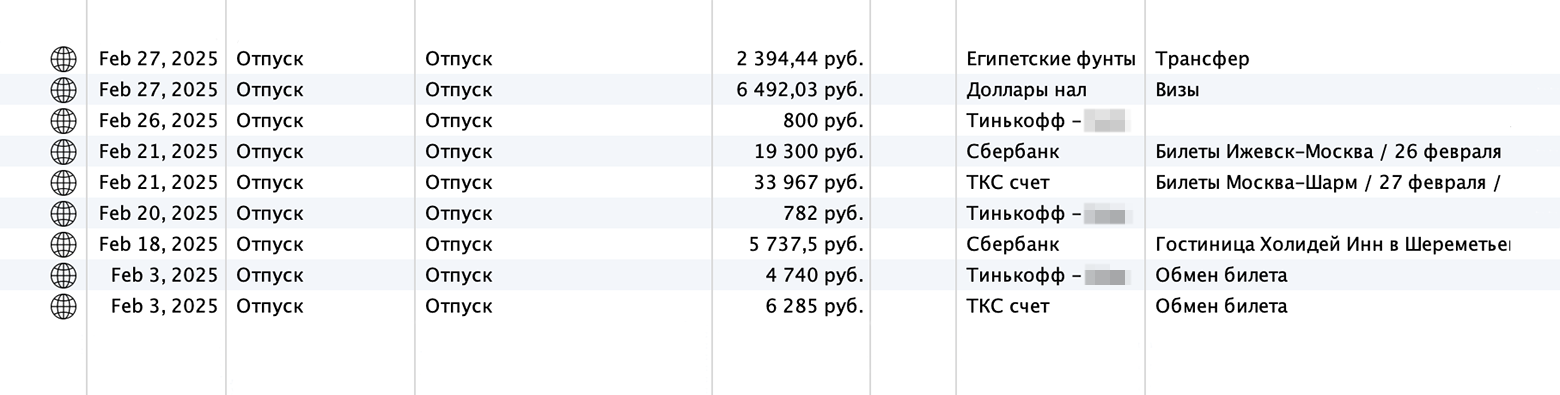Click globe icon in 33 967 руб. row
The height and width of the screenshot is (395, 1560).
pos(63,183)
